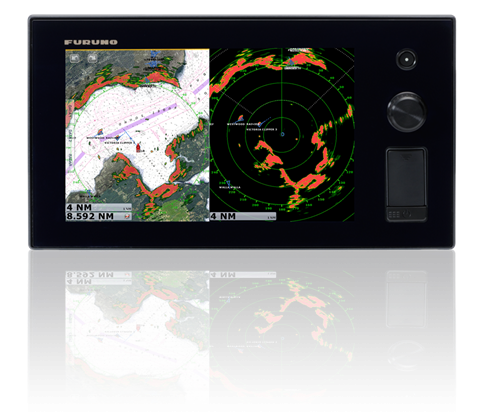Select Westwood Rainier AIS target on chart
The image size is (489, 412).
click(100, 132)
